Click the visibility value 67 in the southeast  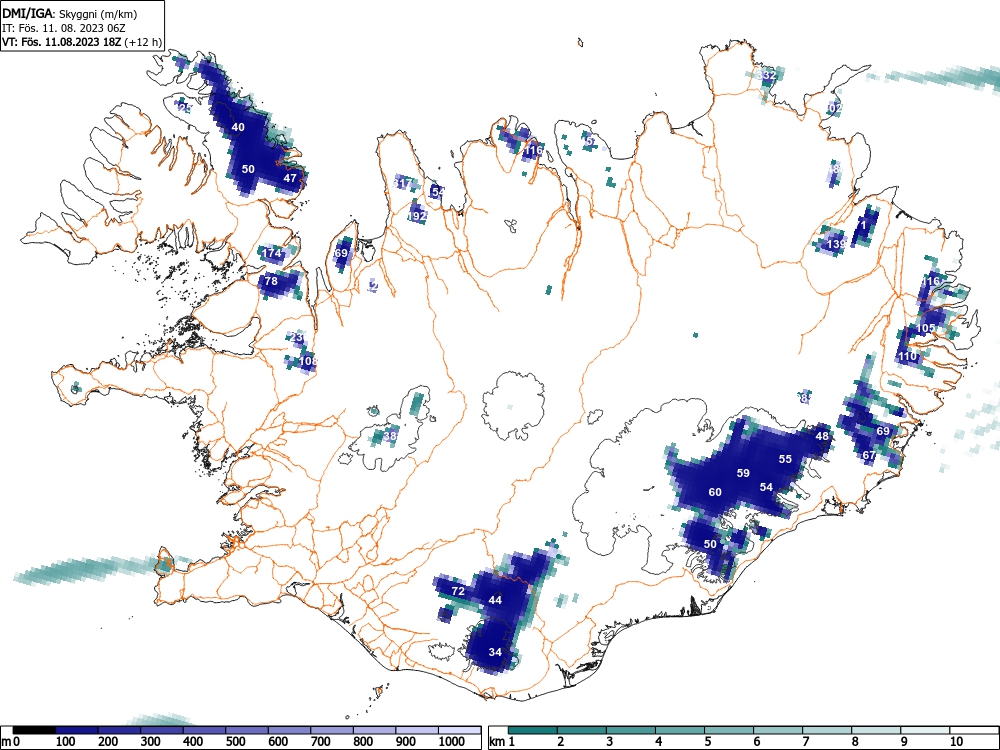pyautogui.click(x=869, y=455)
